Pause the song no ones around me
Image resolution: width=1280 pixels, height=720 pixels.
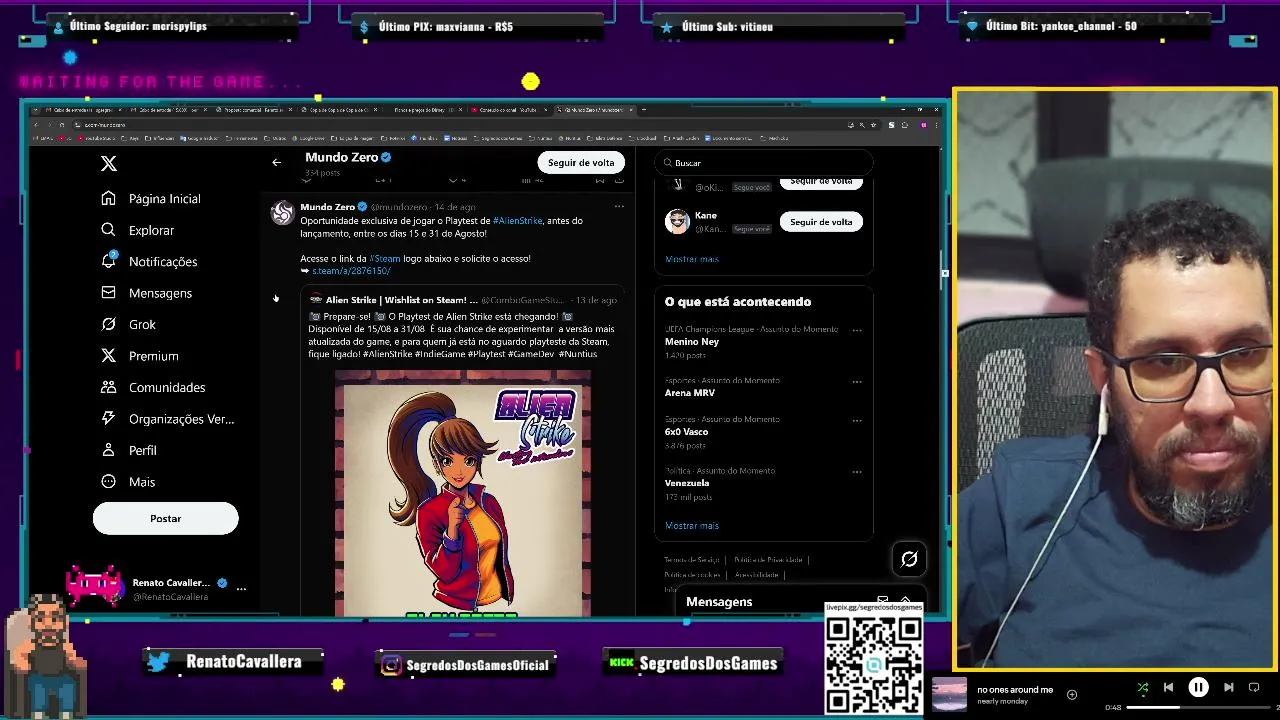click(x=1198, y=687)
